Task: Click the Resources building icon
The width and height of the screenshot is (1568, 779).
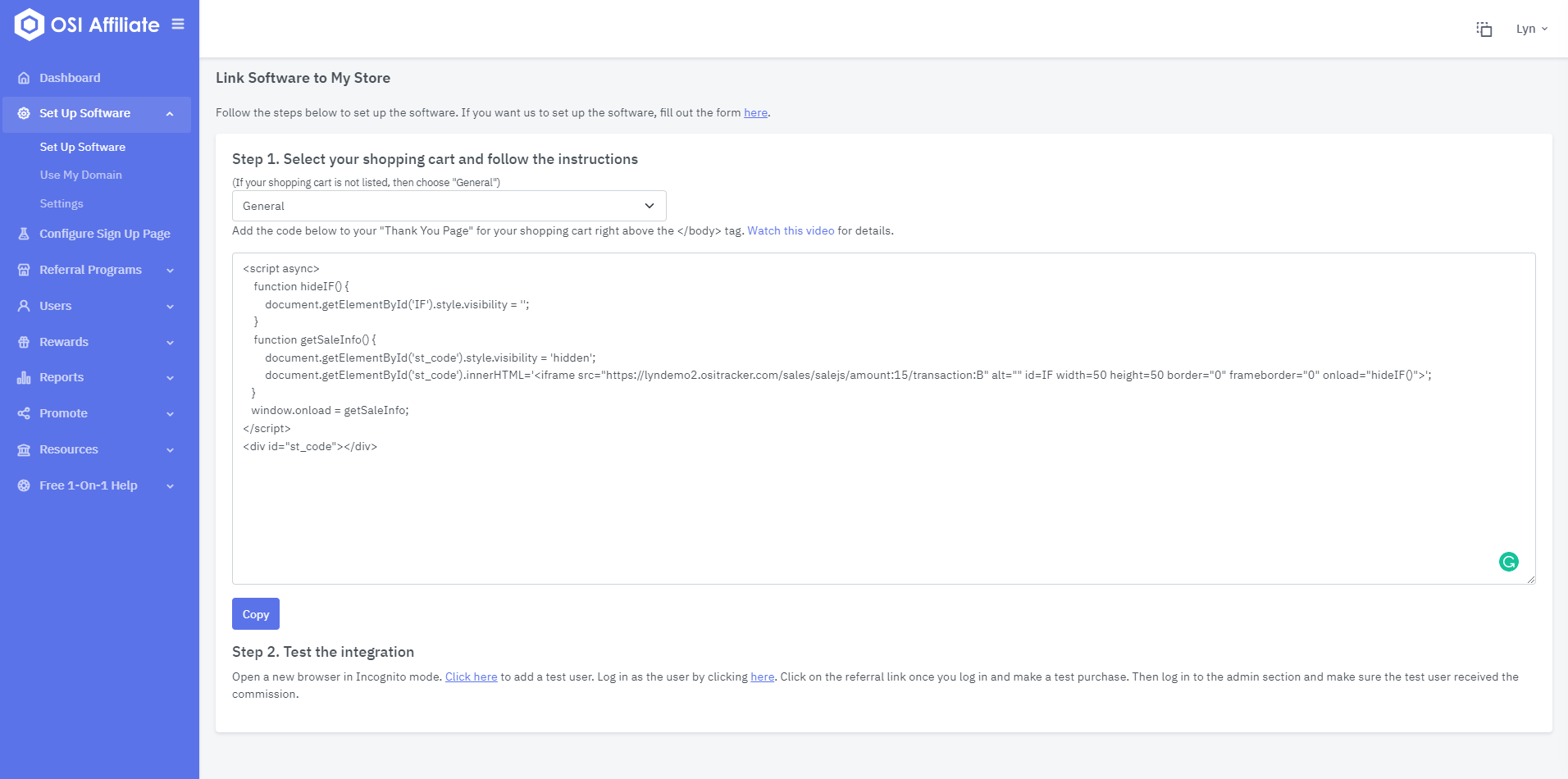Action: 24,449
